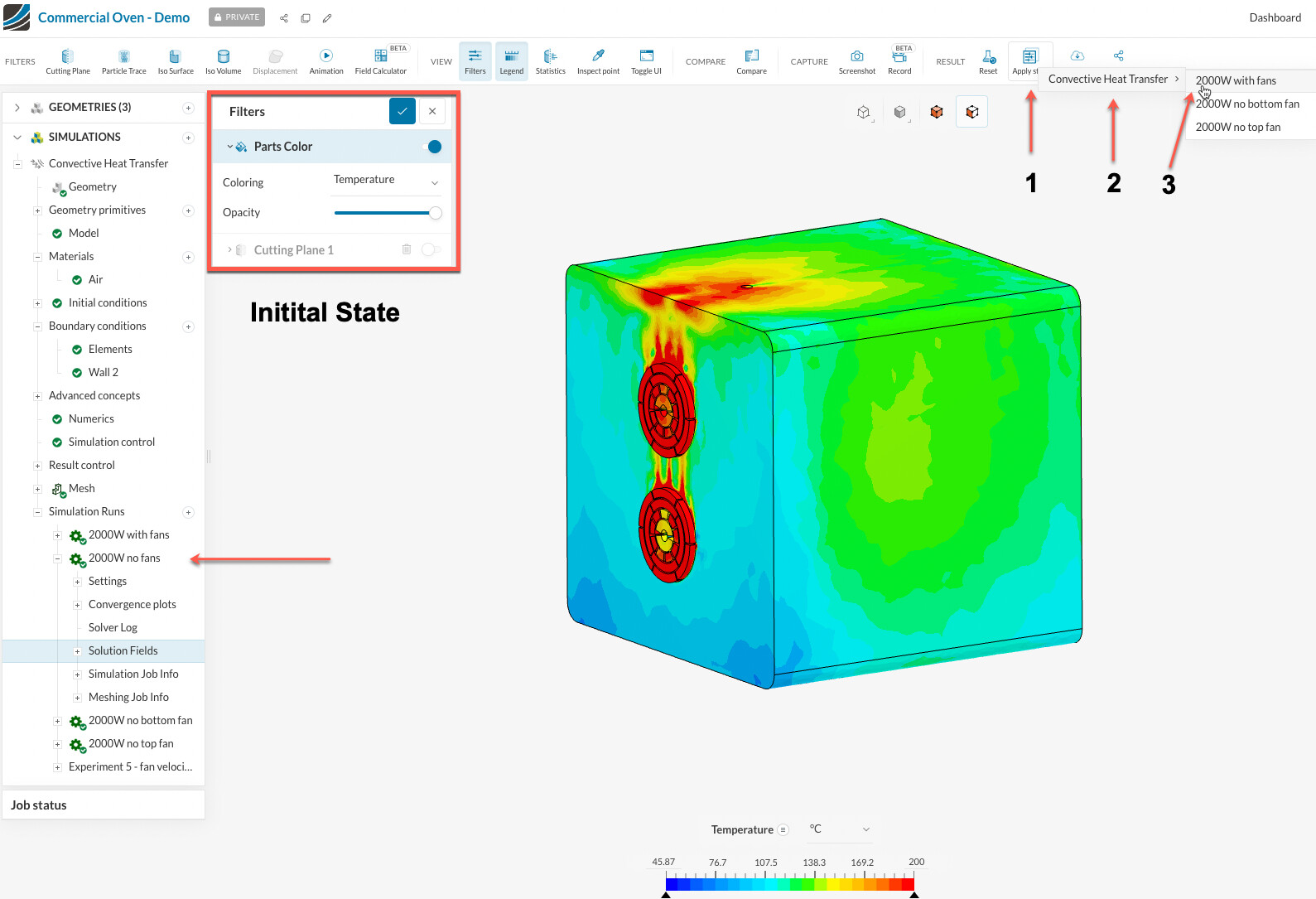Add an Iso Volume filter
This screenshot has width=1316, height=899.
tap(223, 61)
